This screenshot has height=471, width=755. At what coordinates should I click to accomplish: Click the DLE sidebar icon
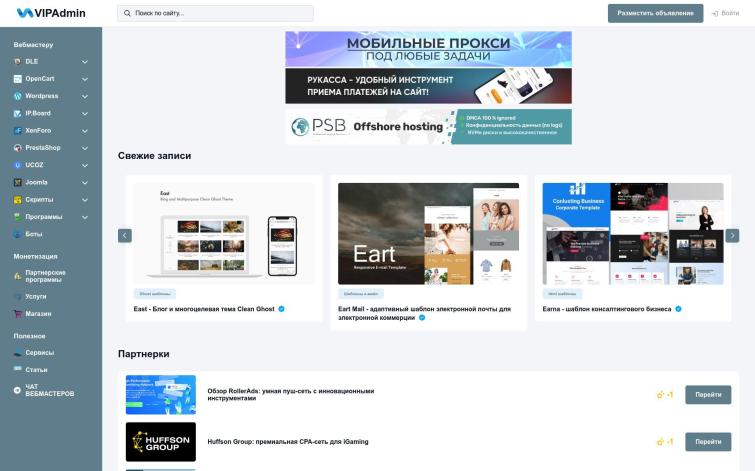17,62
